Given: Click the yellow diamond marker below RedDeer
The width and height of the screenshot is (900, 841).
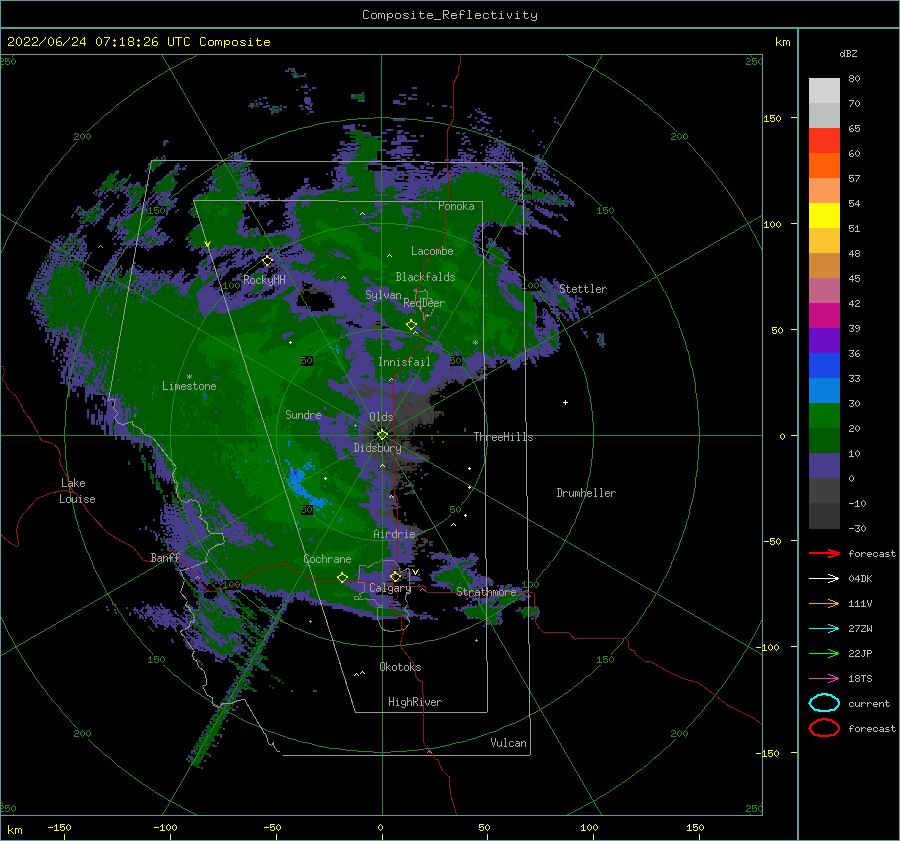Looking at the screenshot, I should [x=412, y=325].
